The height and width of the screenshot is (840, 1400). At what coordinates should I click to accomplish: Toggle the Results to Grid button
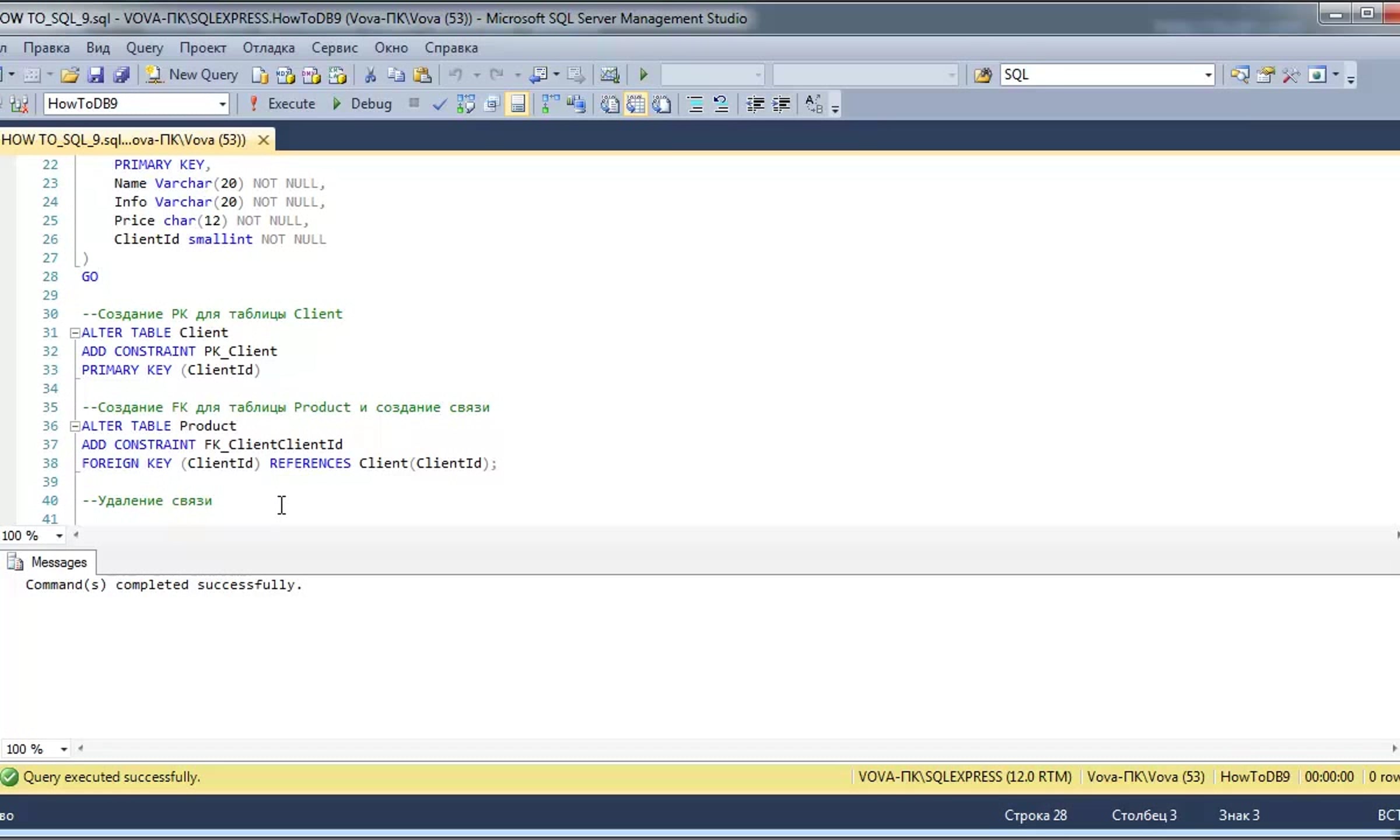point(636,104)
